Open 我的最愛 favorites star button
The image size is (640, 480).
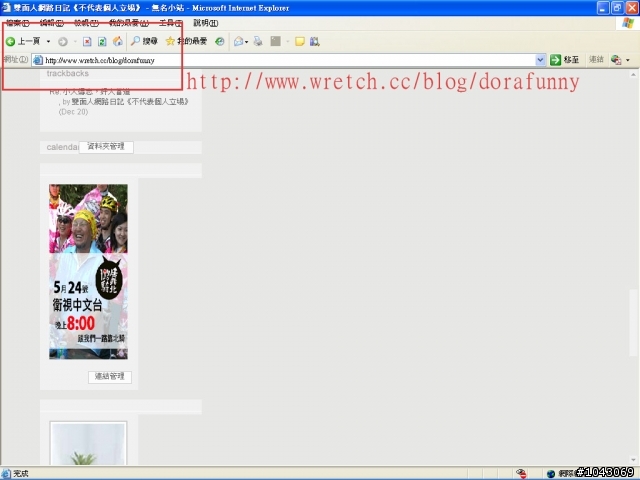click(187, 41)
